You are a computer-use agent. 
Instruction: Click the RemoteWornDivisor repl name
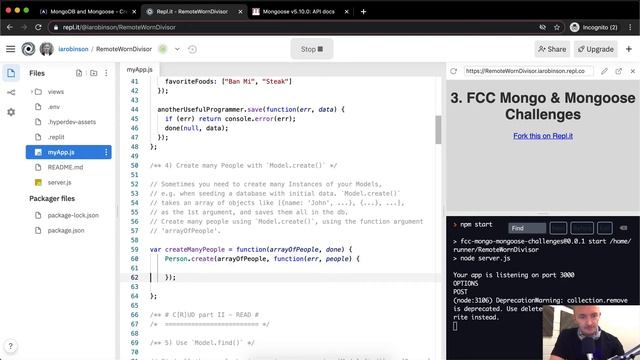124,49
